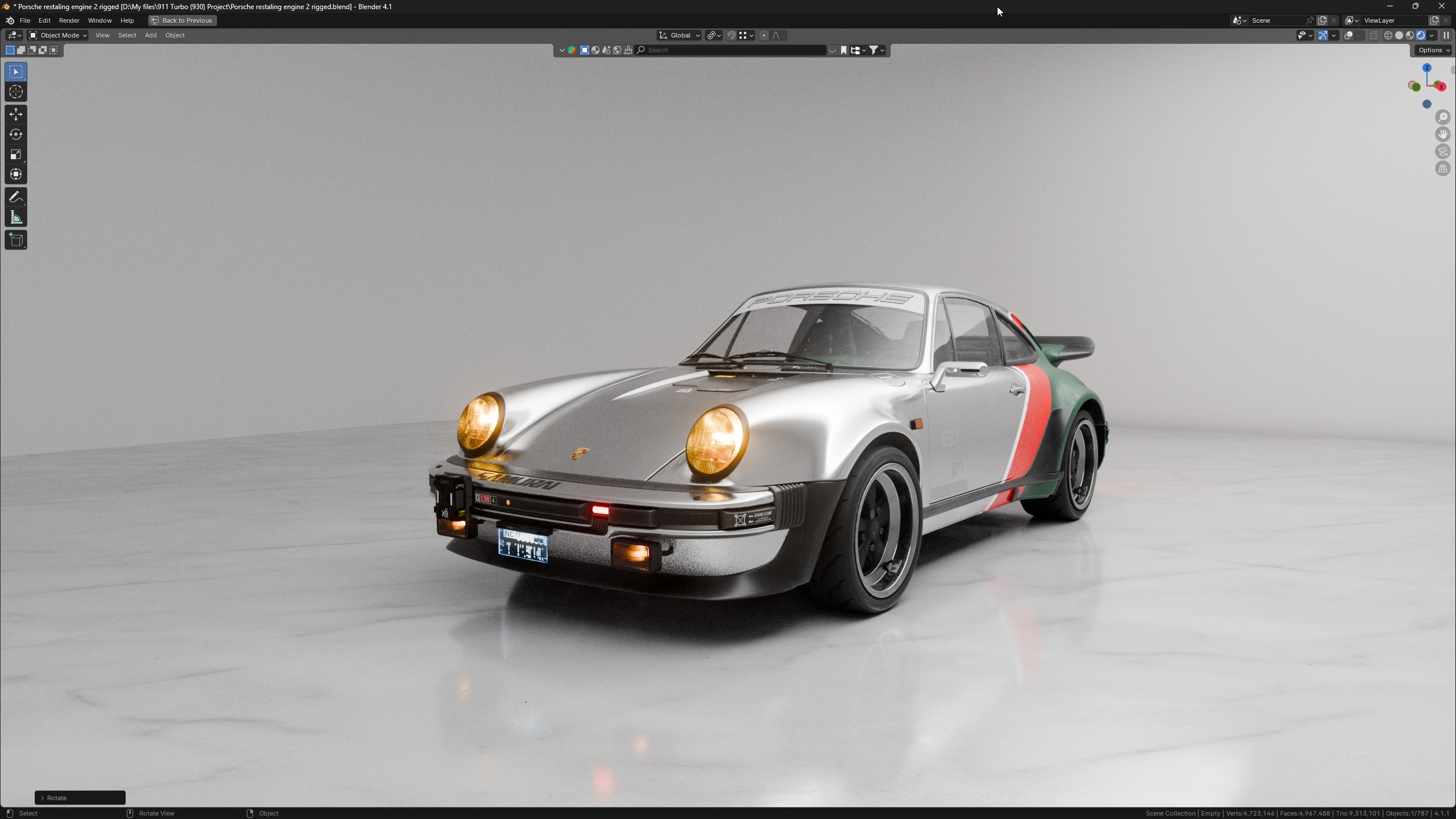This screenshot has height=819, width=1456.
Task: Open the Add menu in viewport header
Action: click(x=151, y=35)
